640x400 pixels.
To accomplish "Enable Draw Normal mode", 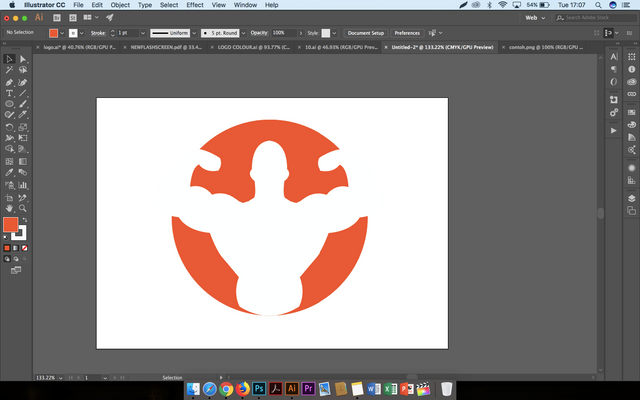I will (7, 259).
